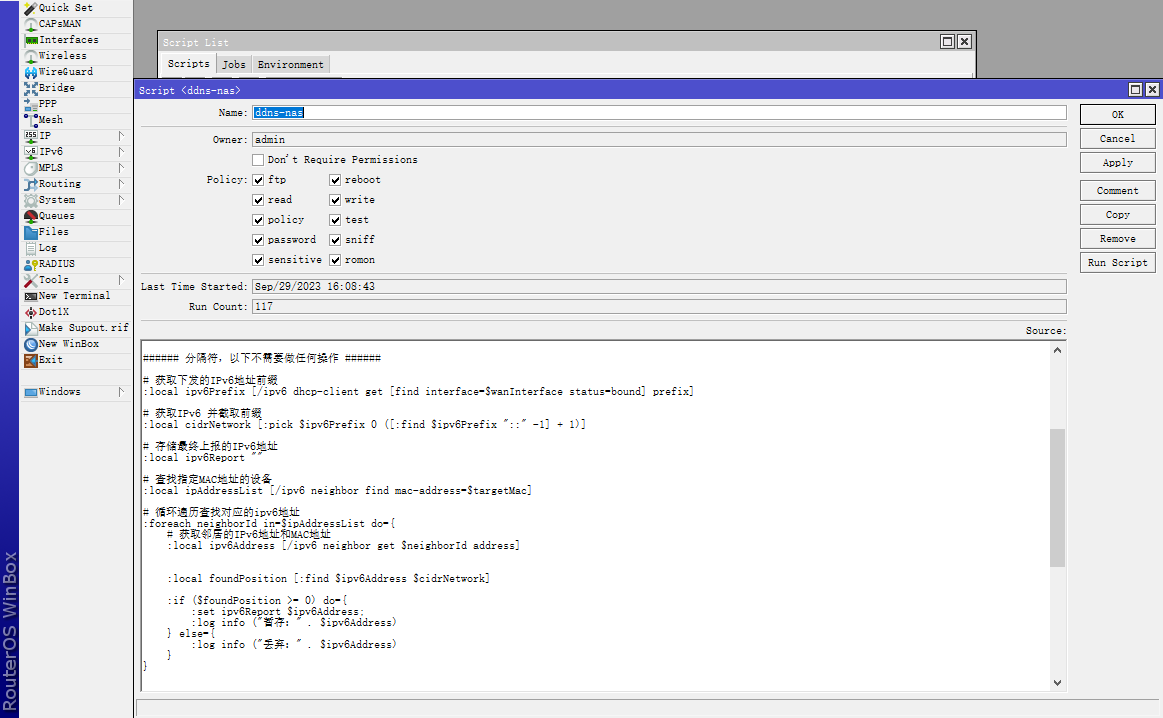This screenshot has height=718, width=1163.
Task: Launch New Terminal icon
Action: click(x=30, y=296)
